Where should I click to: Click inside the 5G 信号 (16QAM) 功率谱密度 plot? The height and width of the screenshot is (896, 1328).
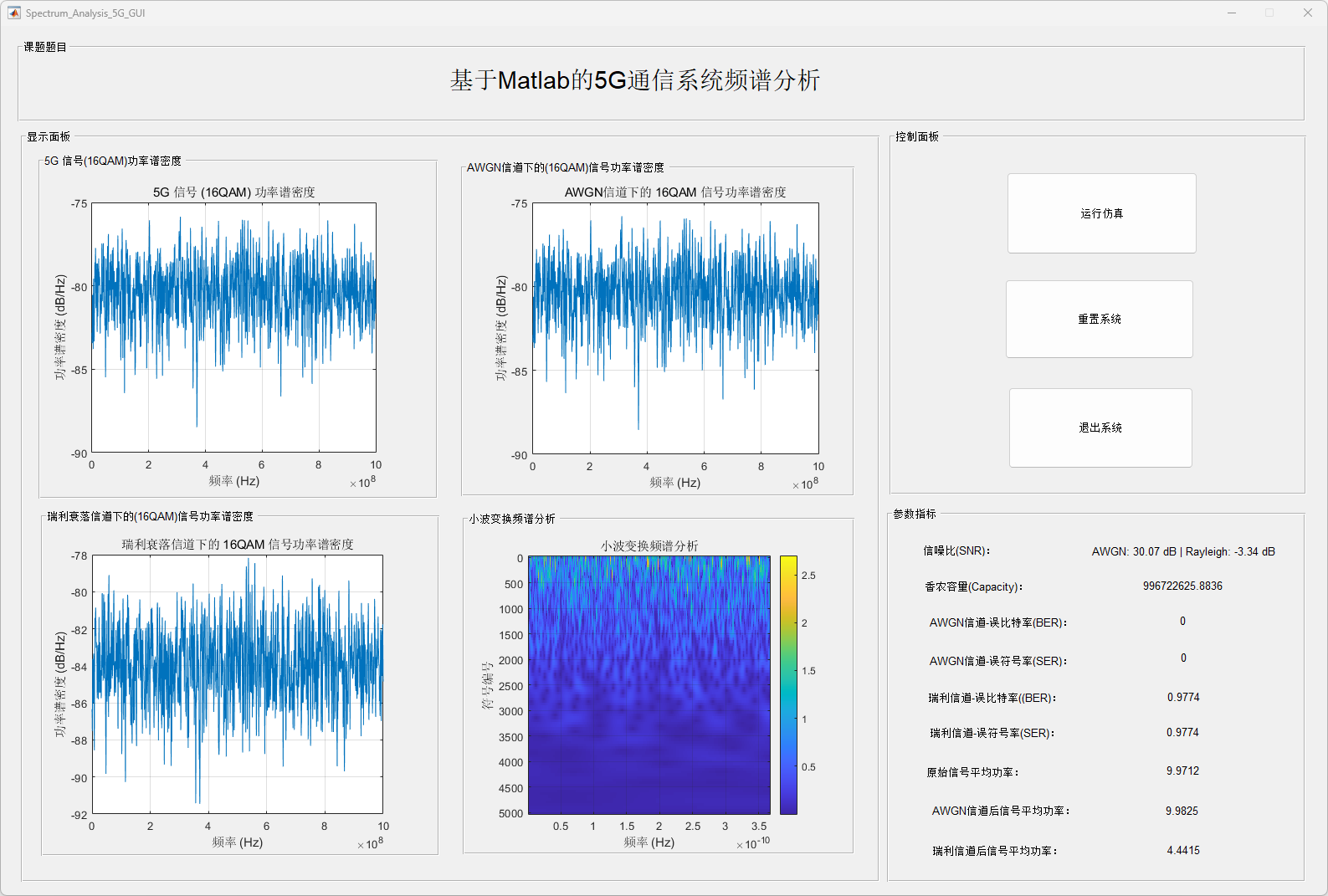tap(233, 327)
